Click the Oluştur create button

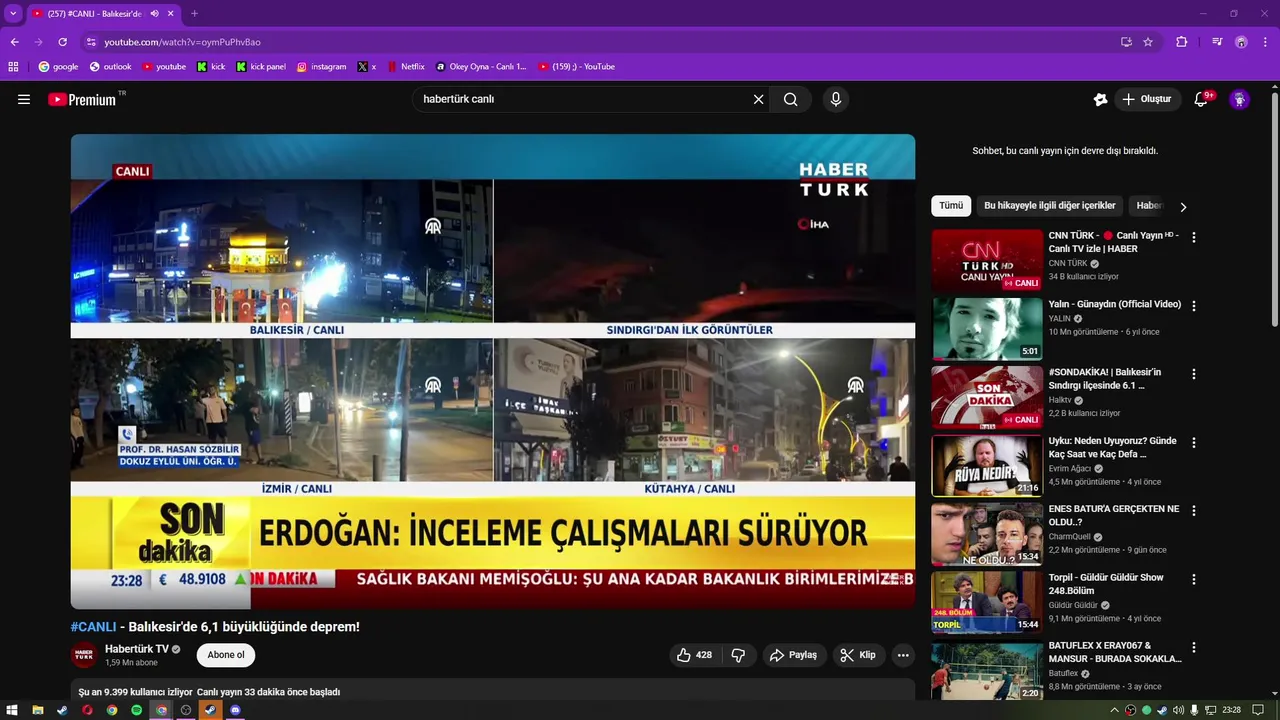coord(1147,99)
